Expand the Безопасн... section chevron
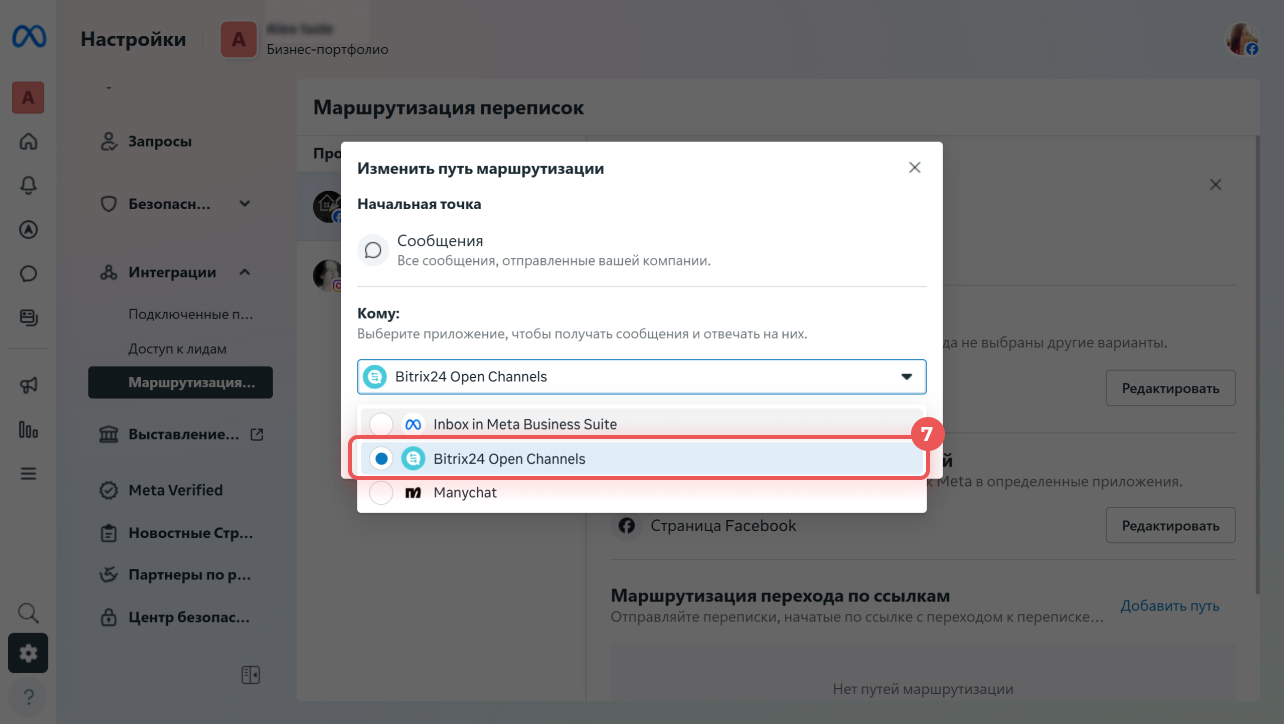 click(245, 203)
